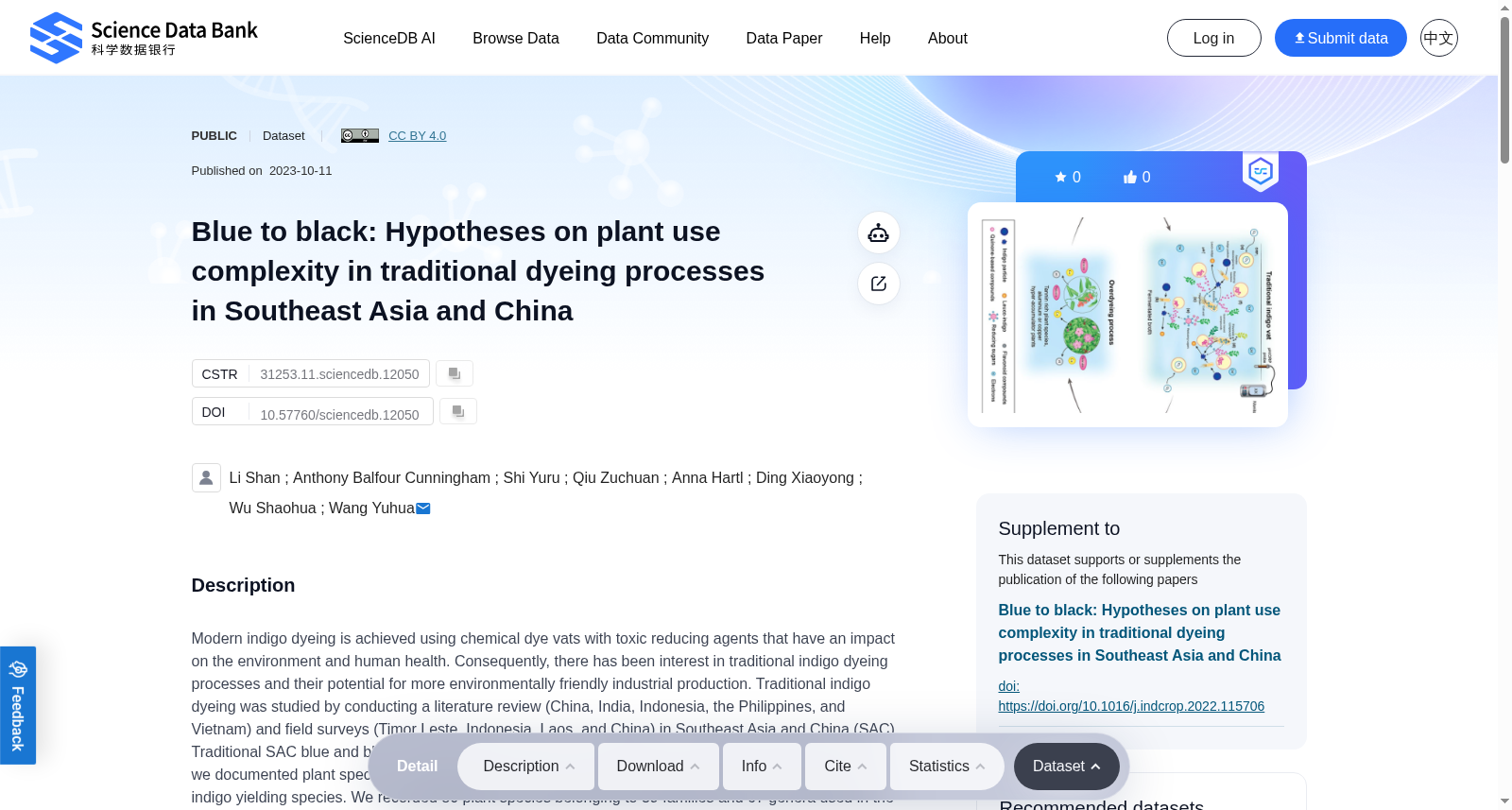Expand the Cite dropdown
The height and width of the screenshot is (810, 1512).
tap(846, 766)
